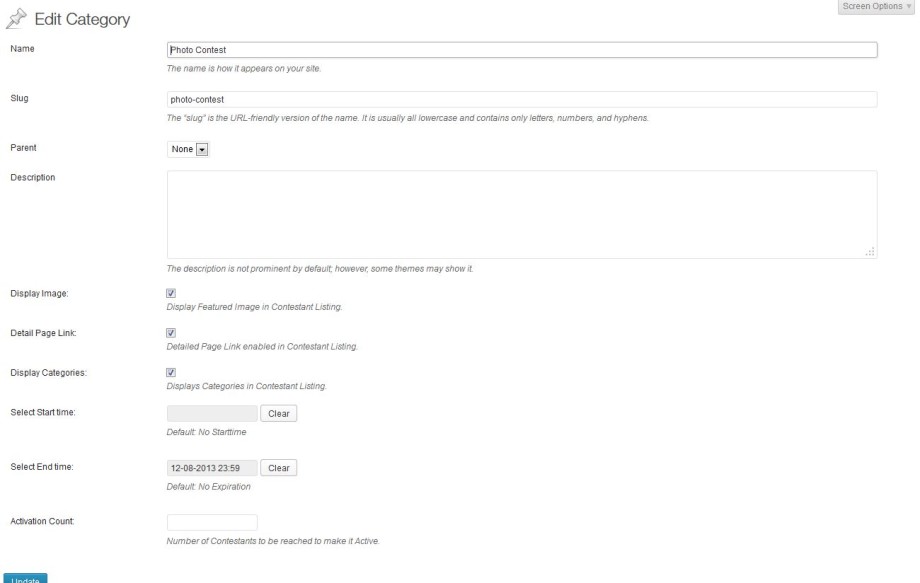This screenshot has height=583, width=920.
Task: Grab the Description textarea resize handle
Action: [870, 252]
